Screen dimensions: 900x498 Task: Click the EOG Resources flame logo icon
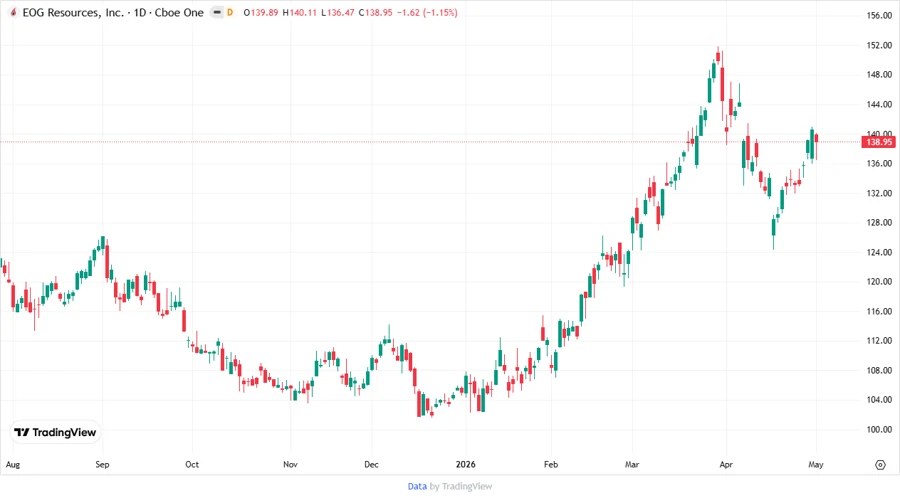pyautogui.click(x=13, y=13)
